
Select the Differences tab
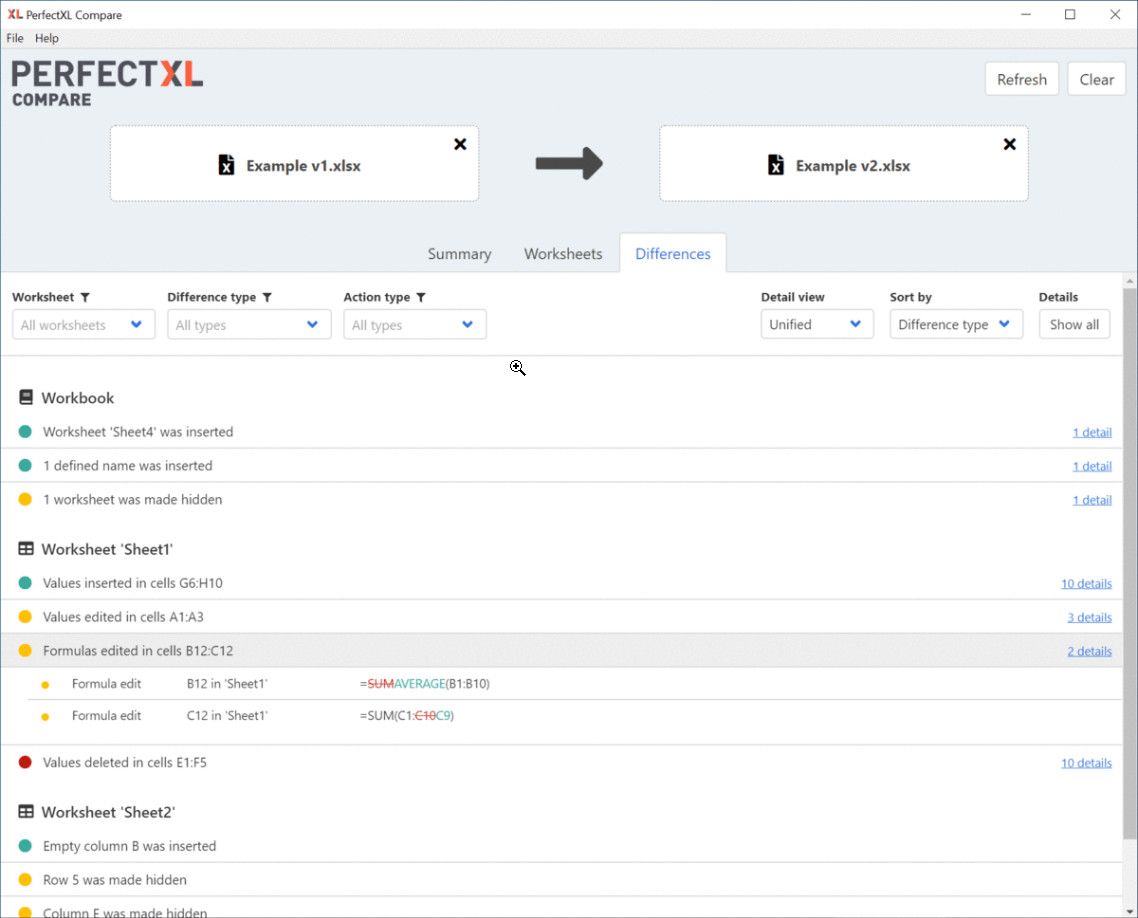pyautogui.click(x=673, y=254)
